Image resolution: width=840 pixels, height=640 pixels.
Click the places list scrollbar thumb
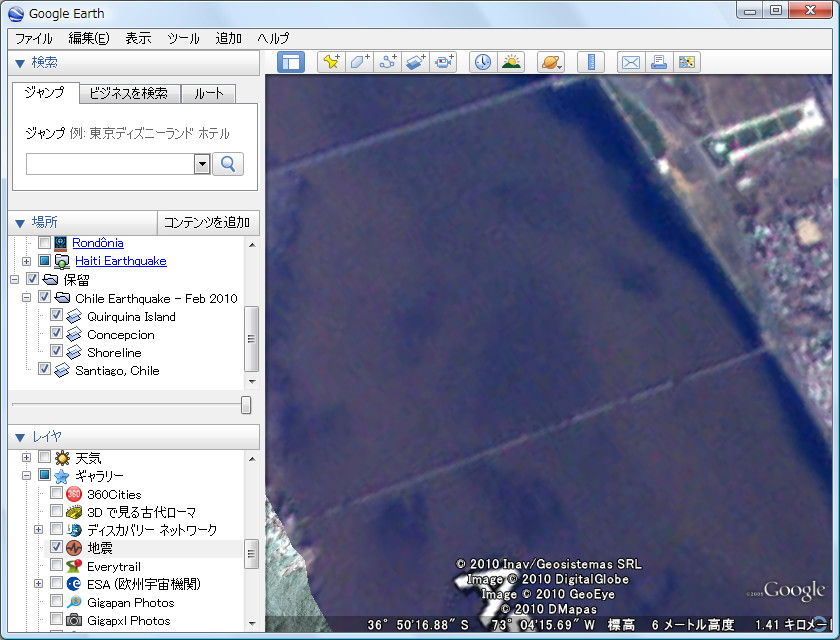click(x=251, y=339)
